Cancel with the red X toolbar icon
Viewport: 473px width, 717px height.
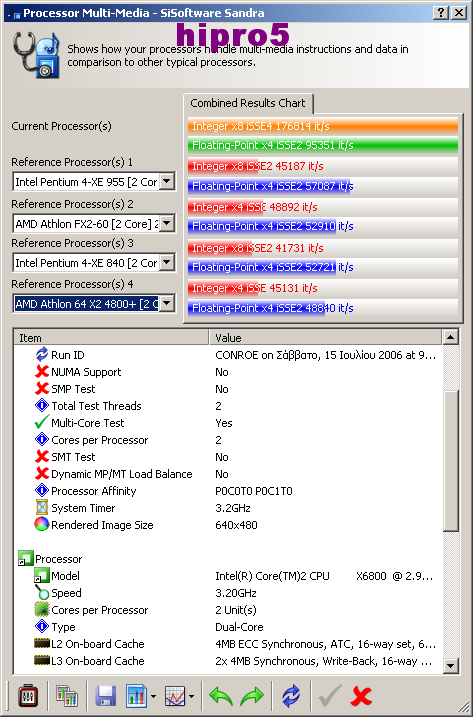tap(361, 696)
